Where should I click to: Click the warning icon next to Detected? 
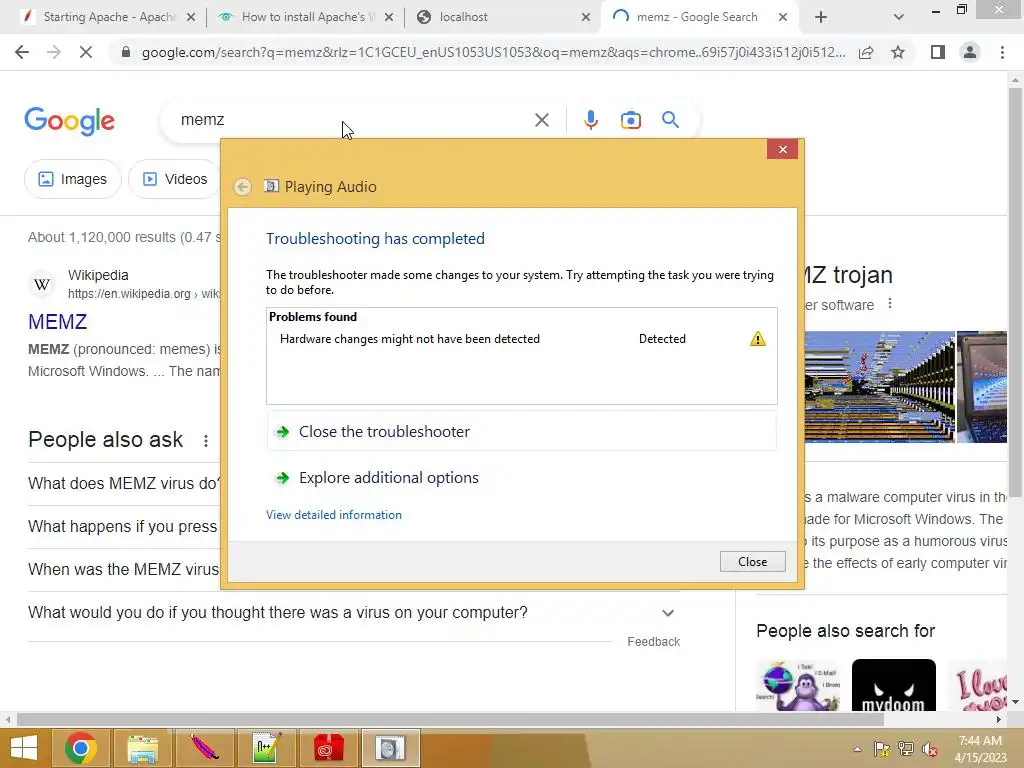coord(758,339)
